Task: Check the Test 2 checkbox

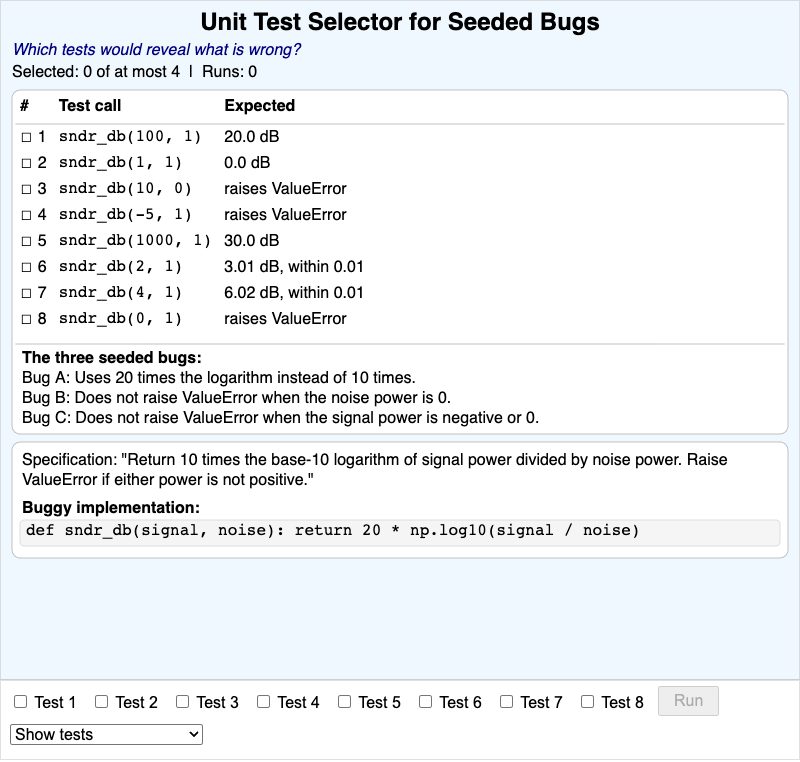Action: coord(102,701)
